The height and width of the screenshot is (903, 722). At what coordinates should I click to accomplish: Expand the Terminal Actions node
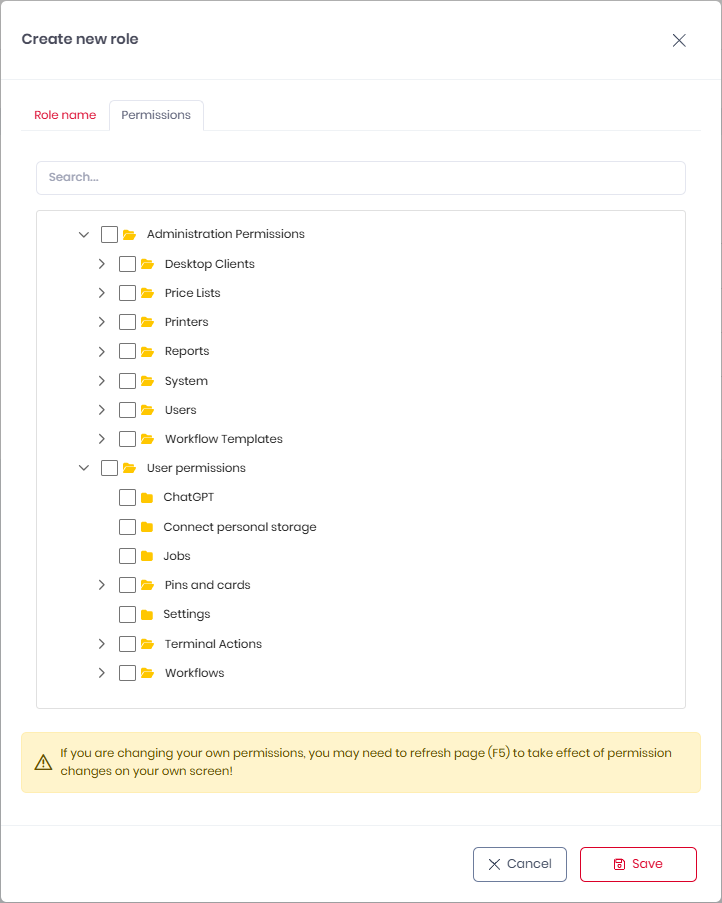(x=102, y=644)
